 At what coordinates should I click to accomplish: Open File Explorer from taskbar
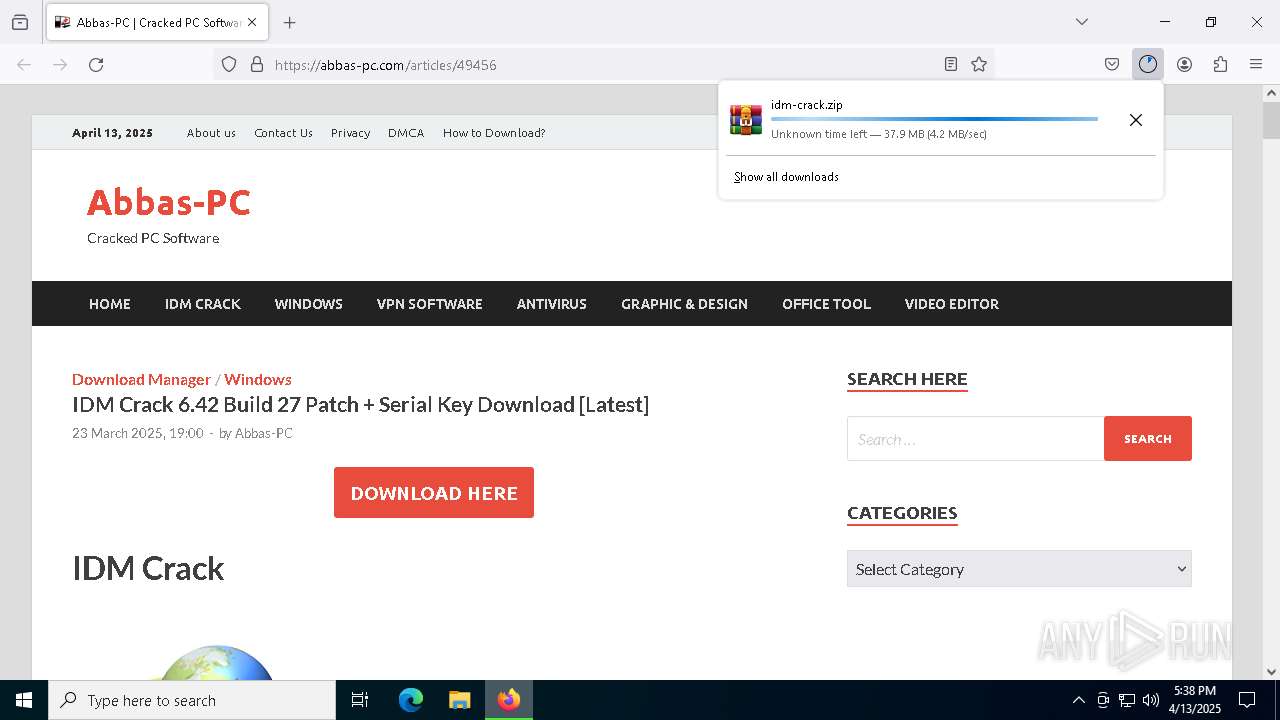tap(459, 700)
